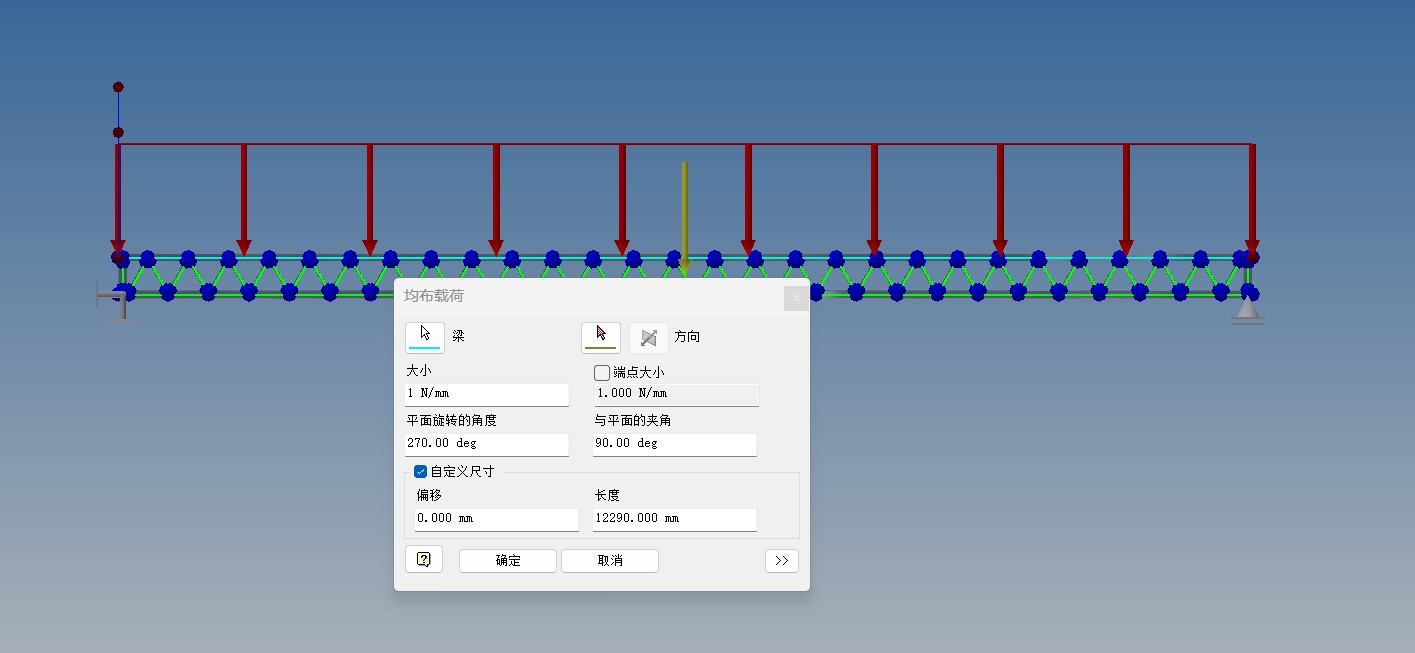Activate the 梁 (beam) selection picker

tap(424, 337)
